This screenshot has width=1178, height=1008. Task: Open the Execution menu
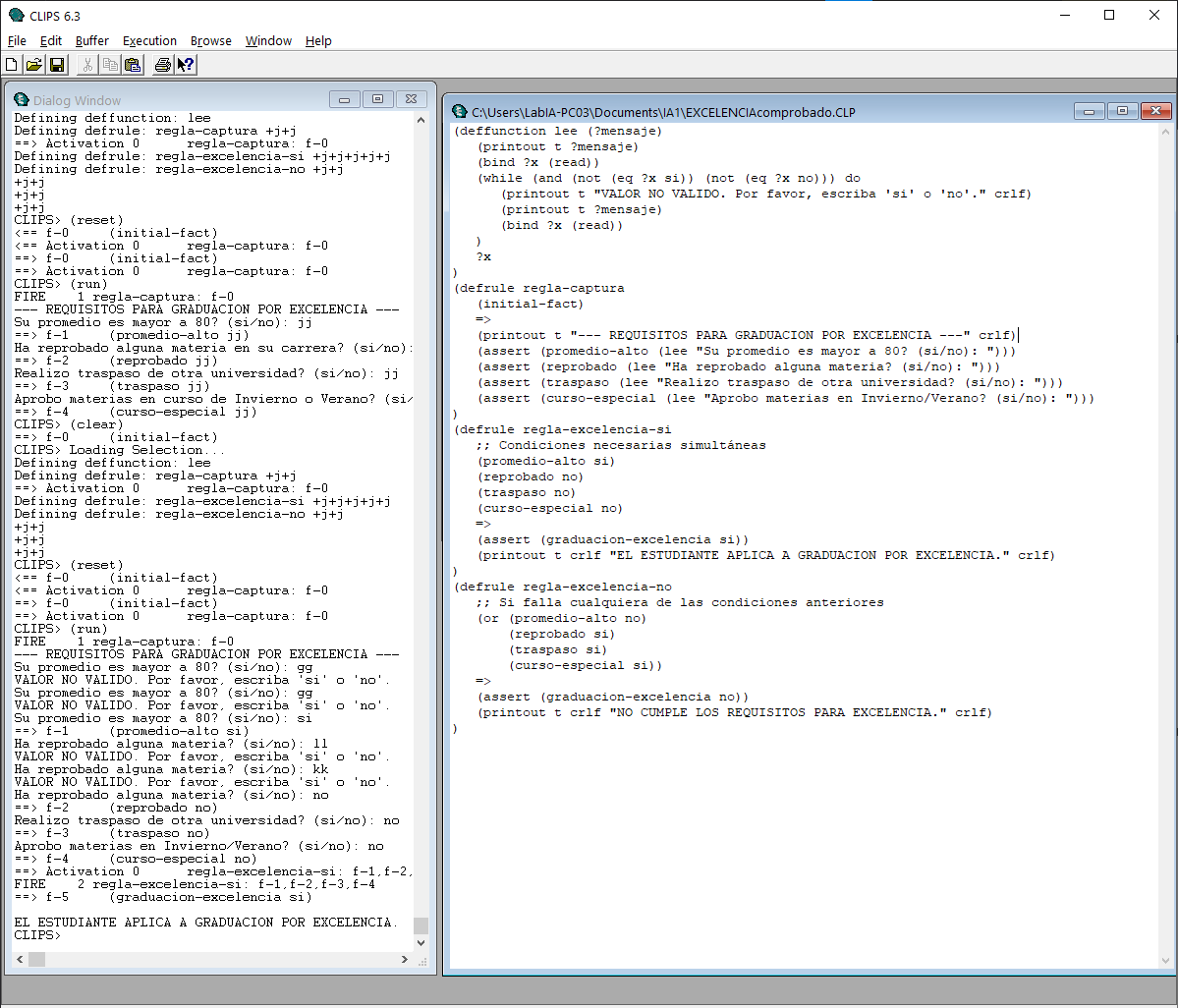click(149, 40)
